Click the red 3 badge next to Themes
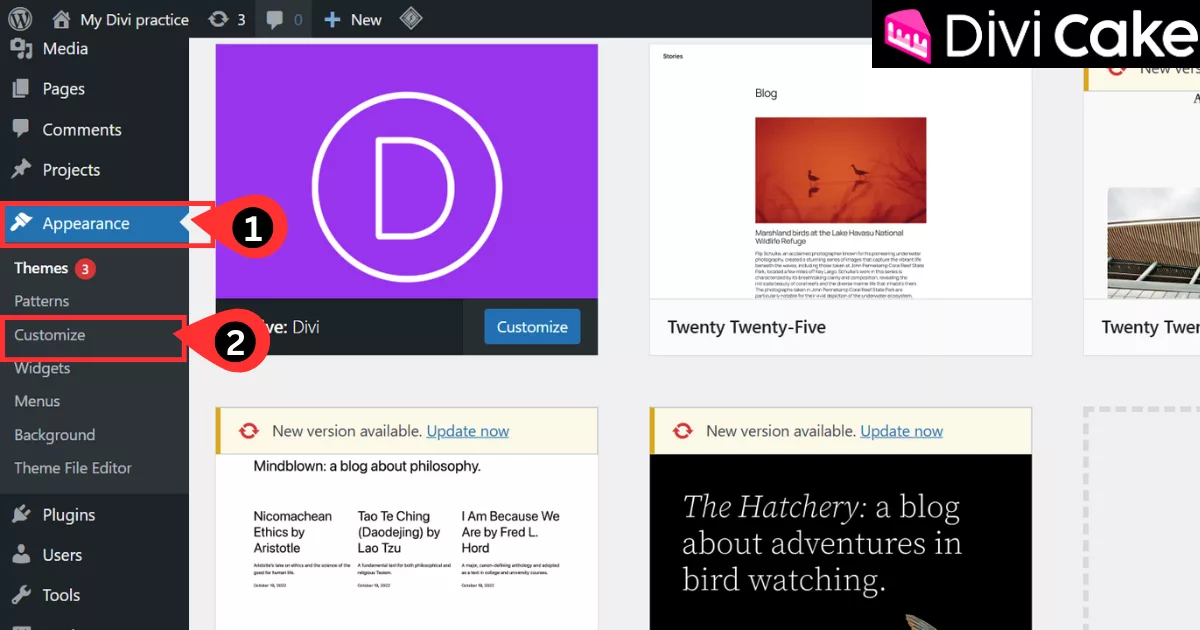This screenshot has width=1200, height=630. coord(85,268)
